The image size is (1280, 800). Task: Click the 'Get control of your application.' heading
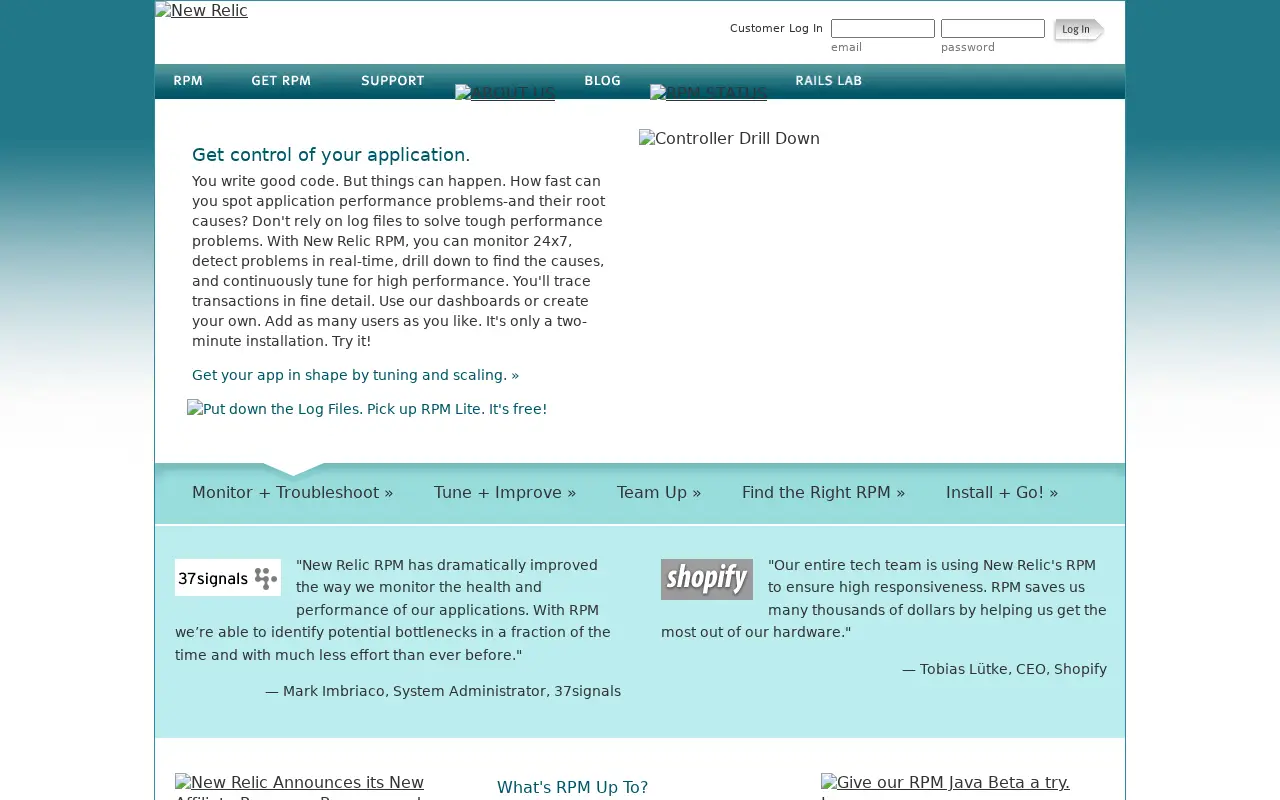coord(331,155)
